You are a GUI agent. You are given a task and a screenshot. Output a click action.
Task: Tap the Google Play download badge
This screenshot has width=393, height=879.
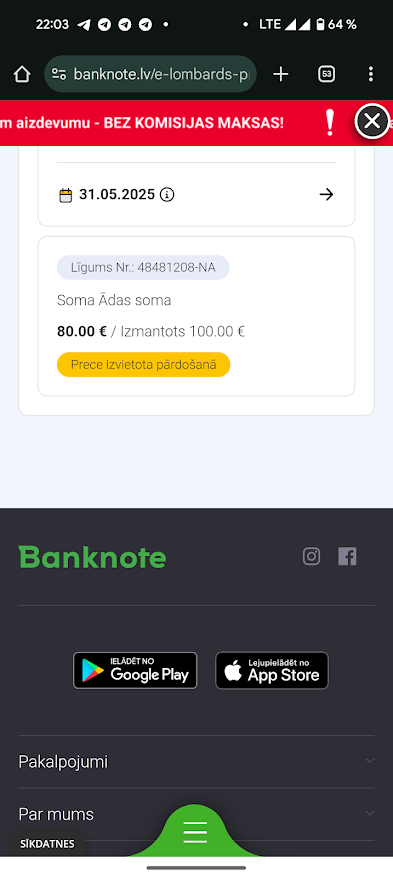(135, 670)
